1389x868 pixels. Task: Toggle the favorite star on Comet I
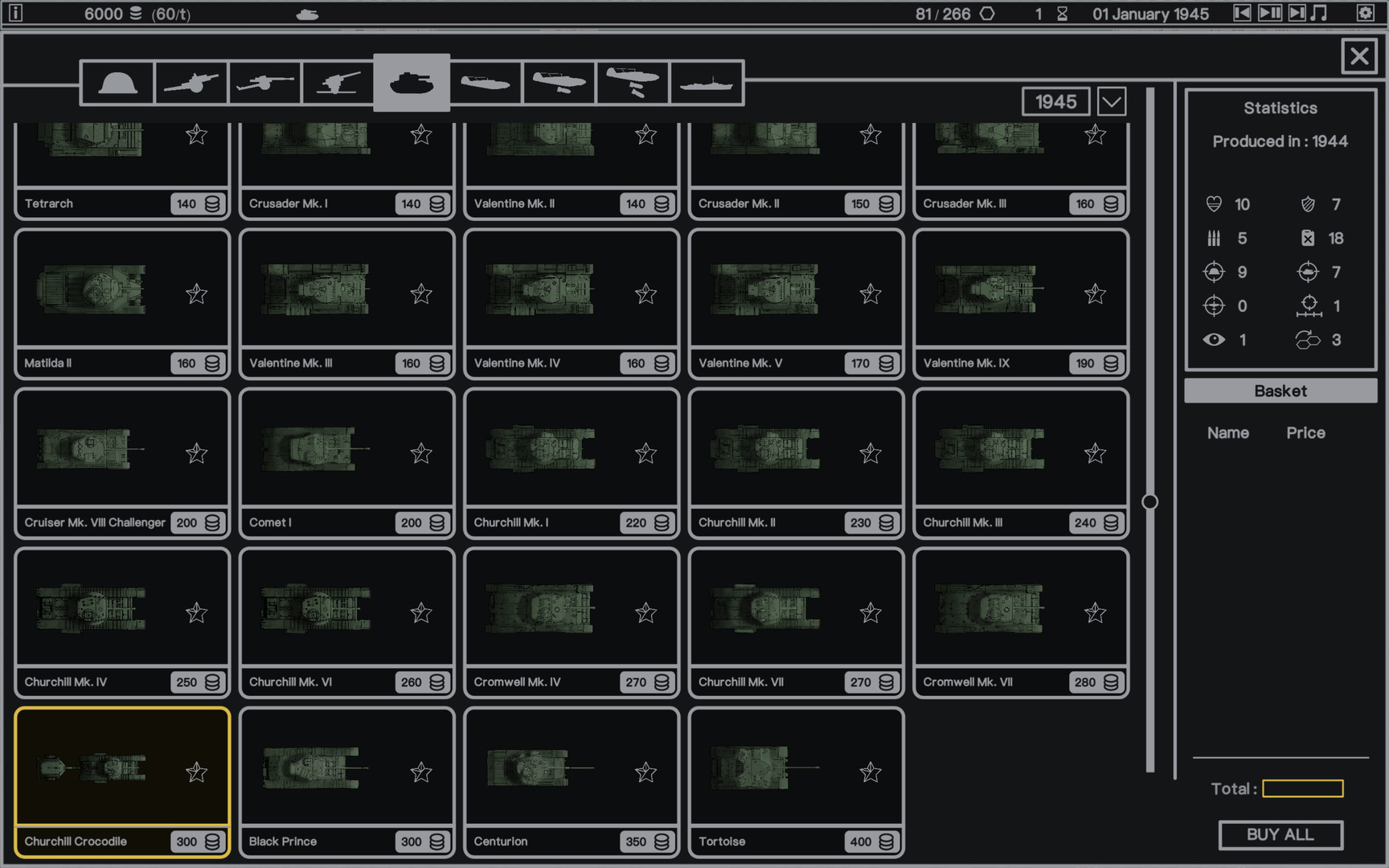421,453
